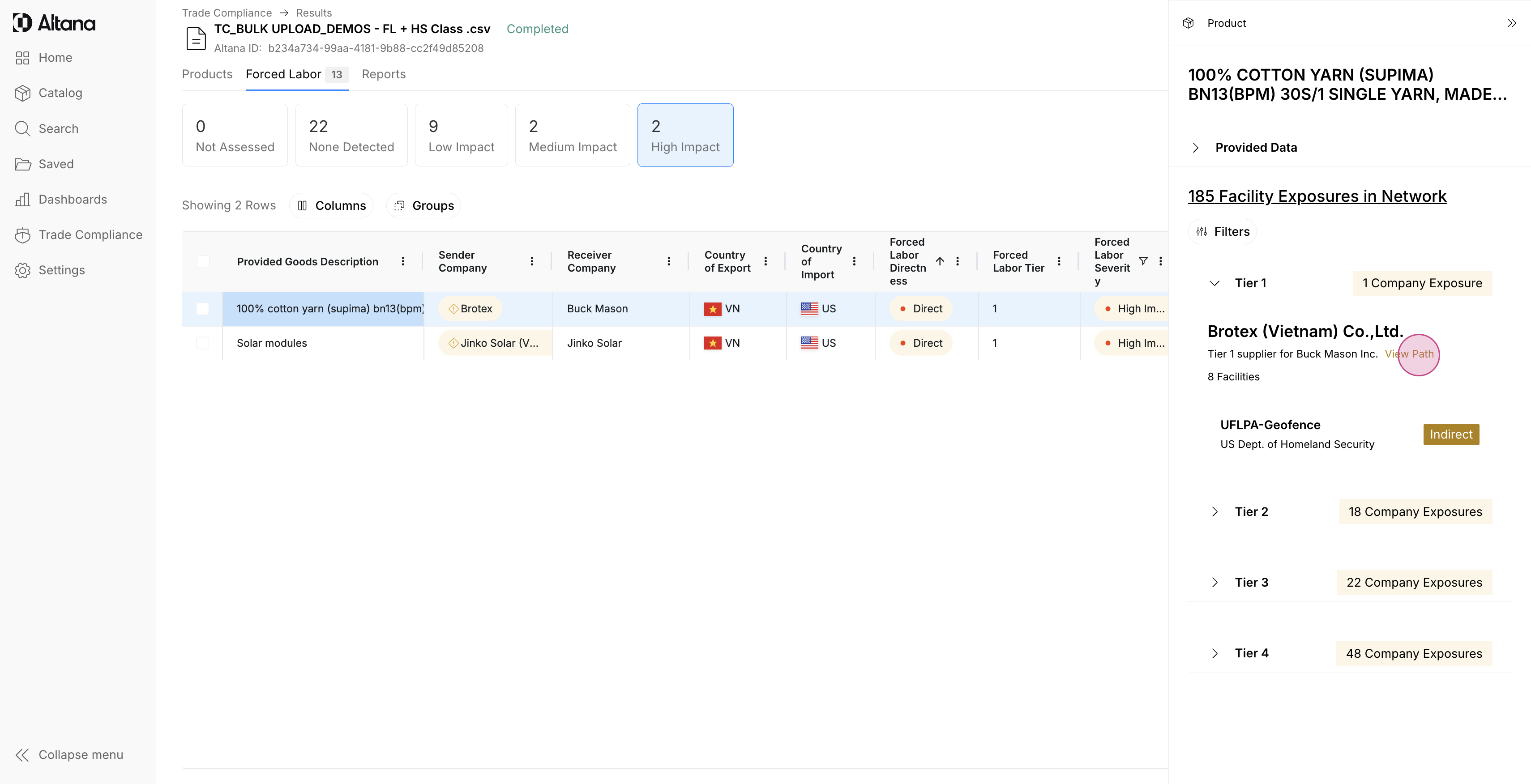Click View Path link for Brotex
Screen dimensions: 1531x784
coord(1409,354)
